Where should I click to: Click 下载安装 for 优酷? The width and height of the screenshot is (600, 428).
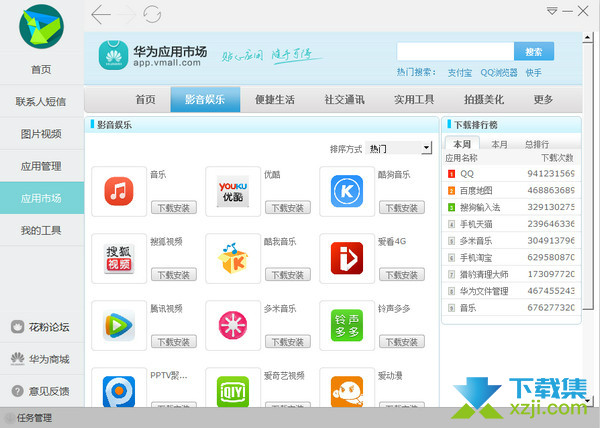point(288,208)
